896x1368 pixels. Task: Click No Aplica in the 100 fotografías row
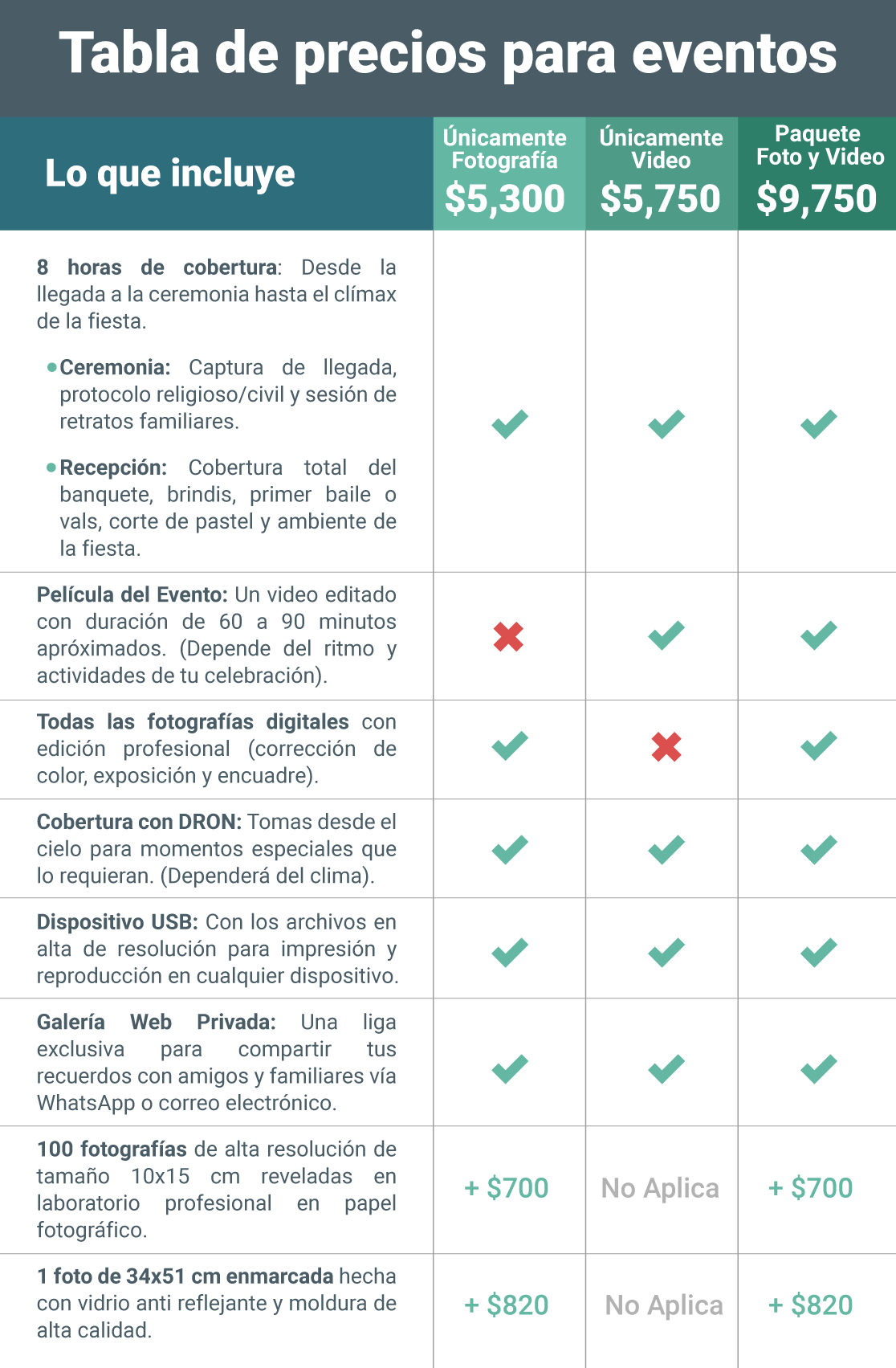click(x=660, y=1187)
